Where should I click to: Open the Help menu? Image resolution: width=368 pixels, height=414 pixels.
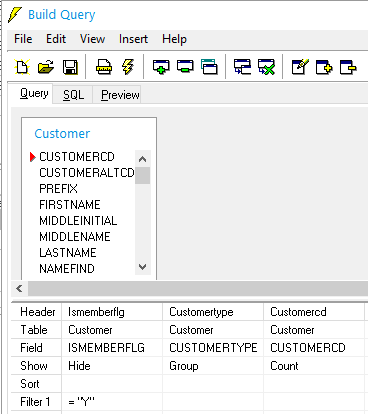point(174,39)
